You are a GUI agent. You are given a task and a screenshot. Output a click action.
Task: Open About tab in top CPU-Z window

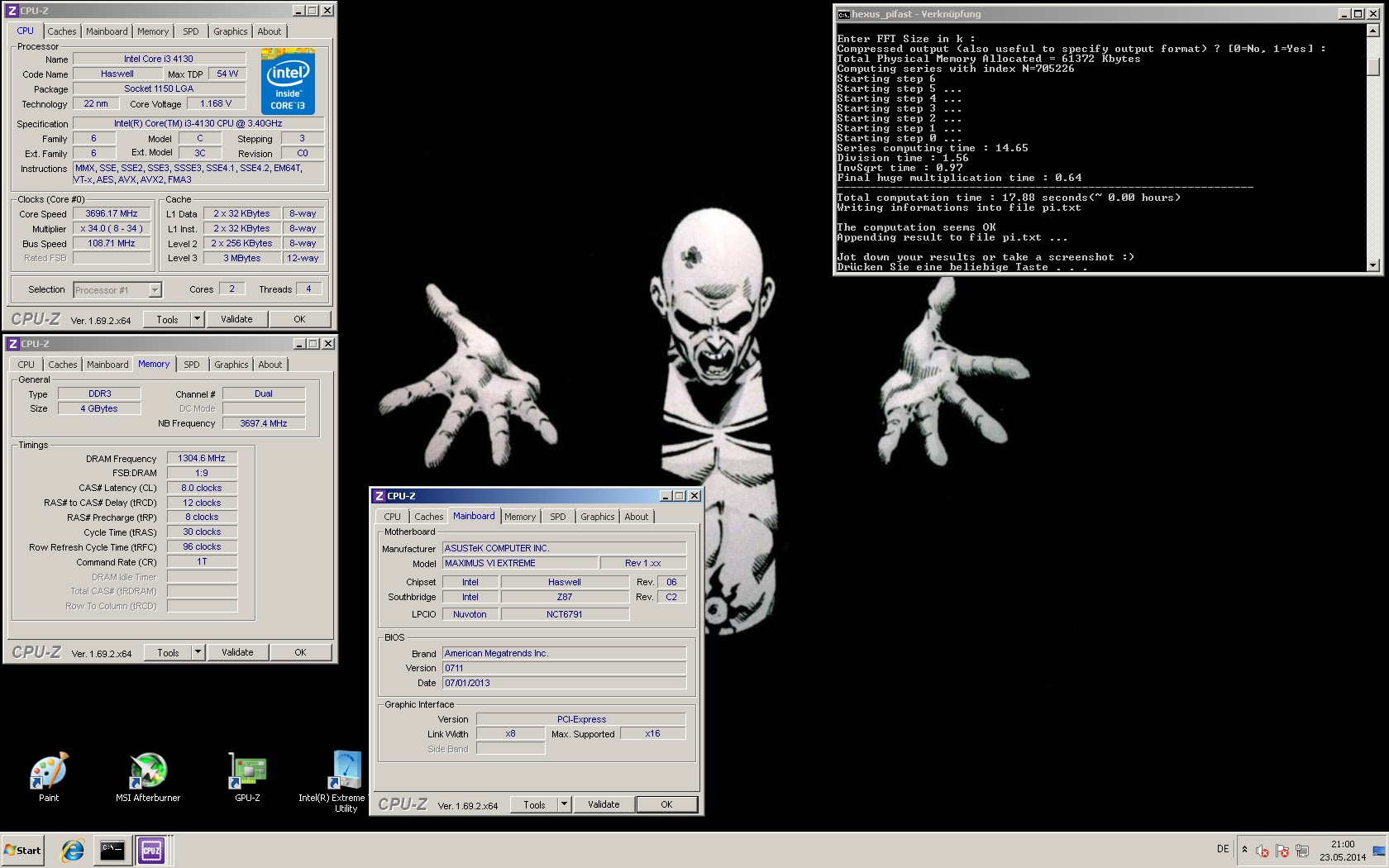(x=270, y=31)
